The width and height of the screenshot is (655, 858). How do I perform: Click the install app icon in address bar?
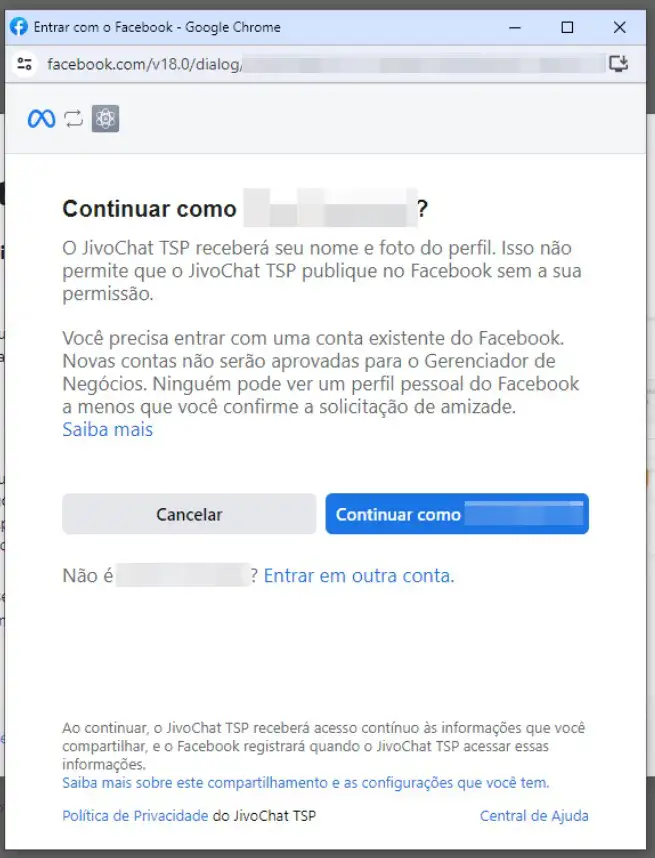pos(618,64)
